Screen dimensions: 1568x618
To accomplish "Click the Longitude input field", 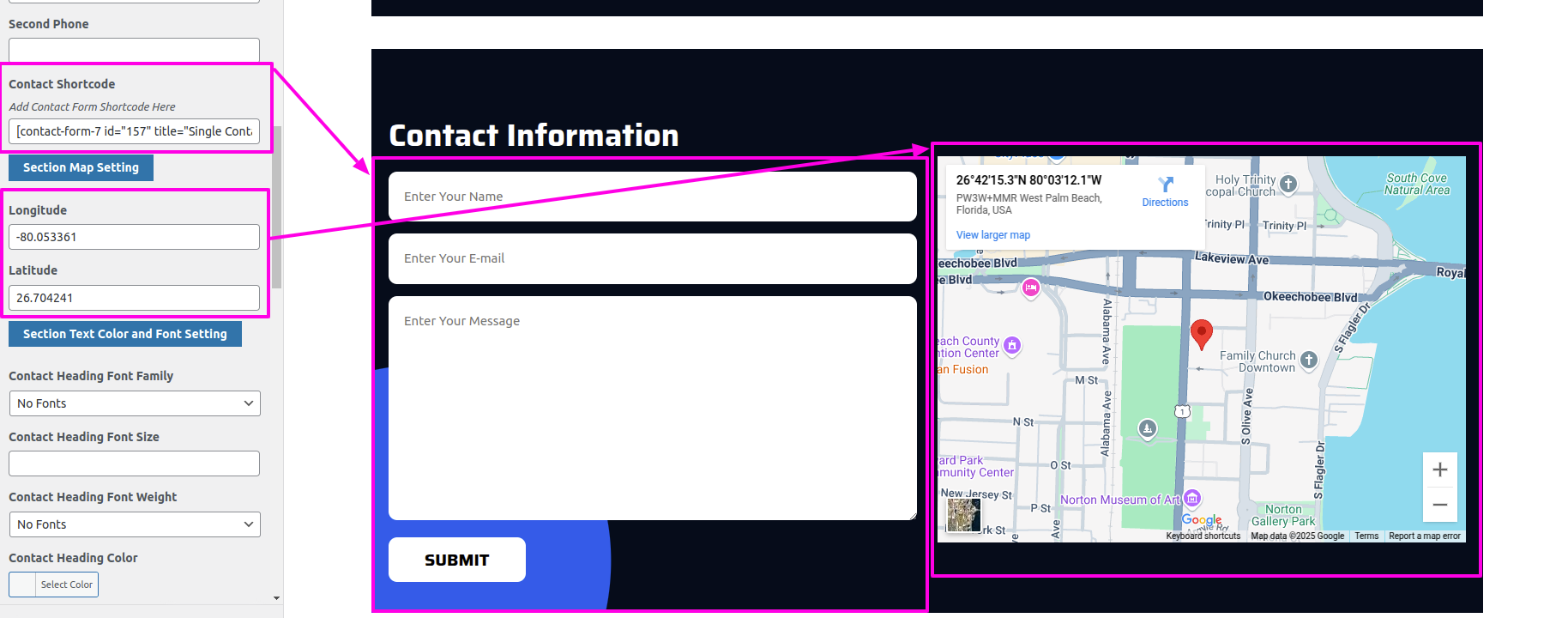I will [134, 237].
